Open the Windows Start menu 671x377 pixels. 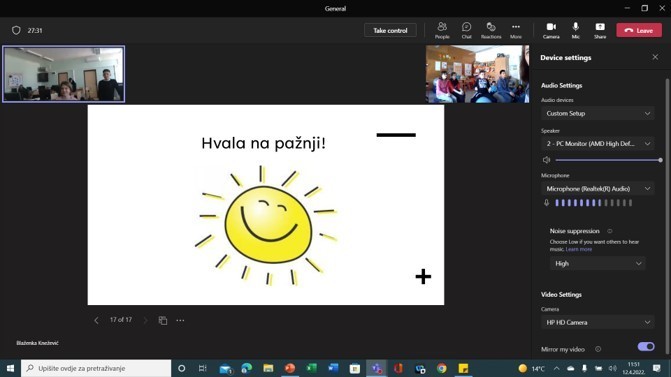point(10,368)
